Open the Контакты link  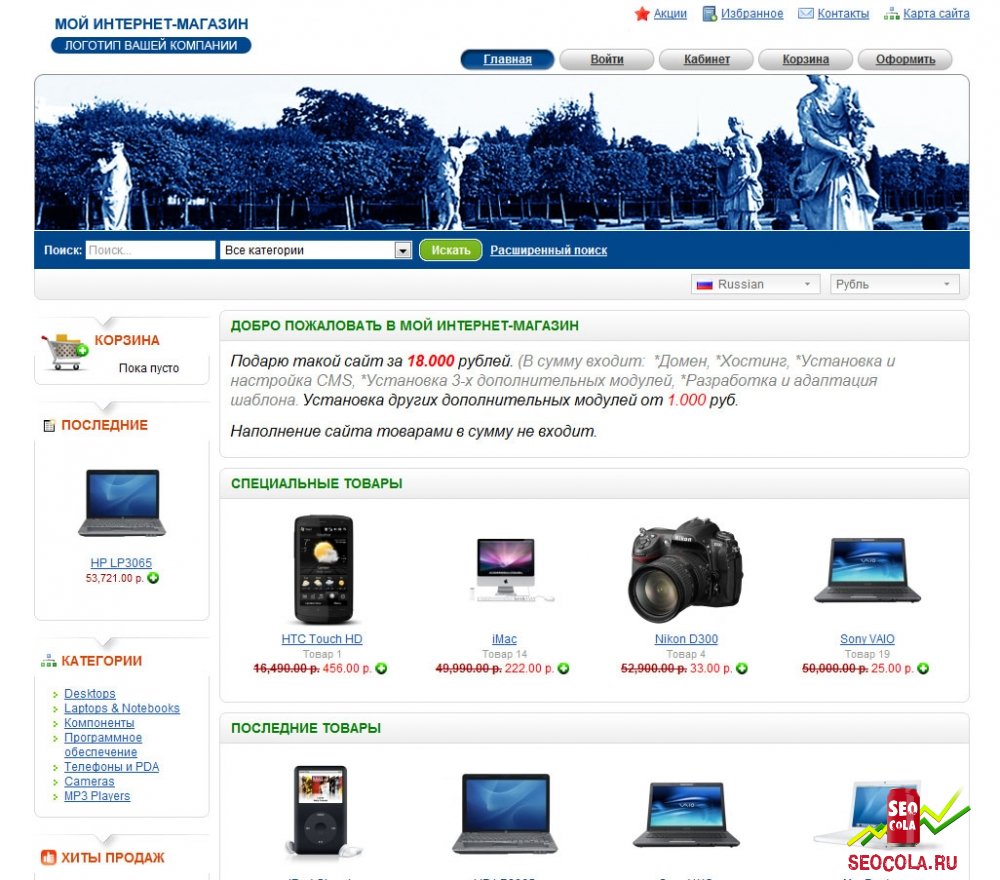tap(843, 13)
